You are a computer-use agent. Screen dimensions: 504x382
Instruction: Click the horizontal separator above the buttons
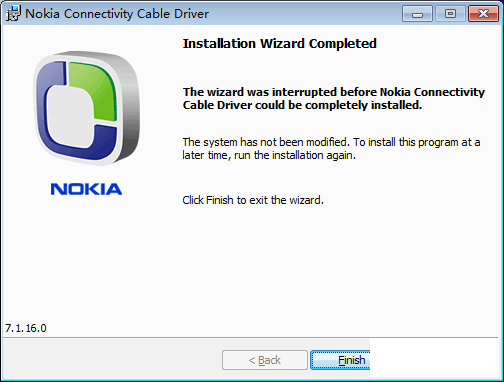[x=252, y=338]
